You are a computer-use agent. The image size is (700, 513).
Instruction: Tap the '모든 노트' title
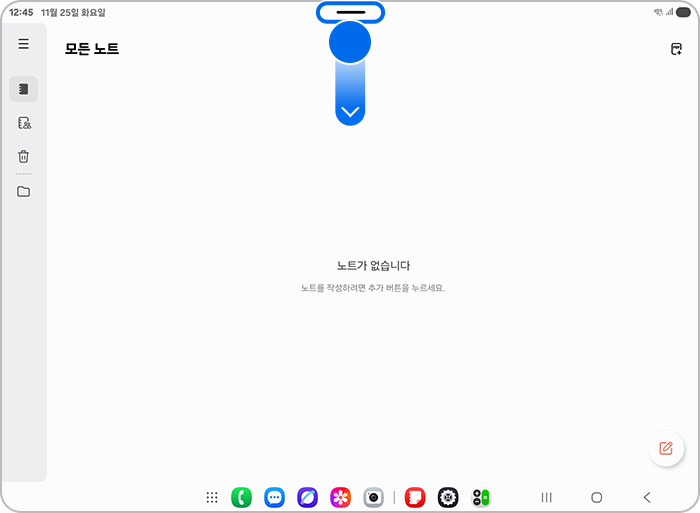[x=92, y=49]
